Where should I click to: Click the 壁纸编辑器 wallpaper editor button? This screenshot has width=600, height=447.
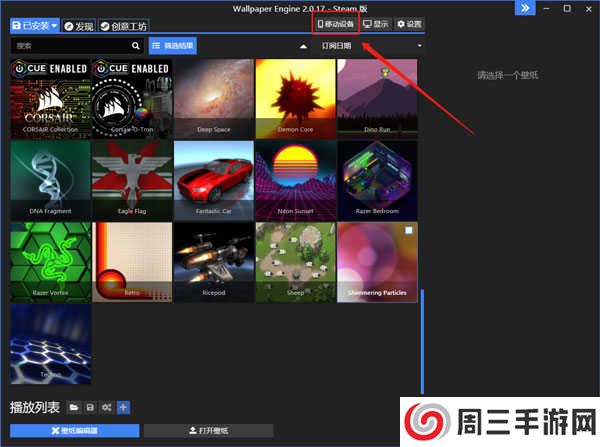tap(75, 430)
